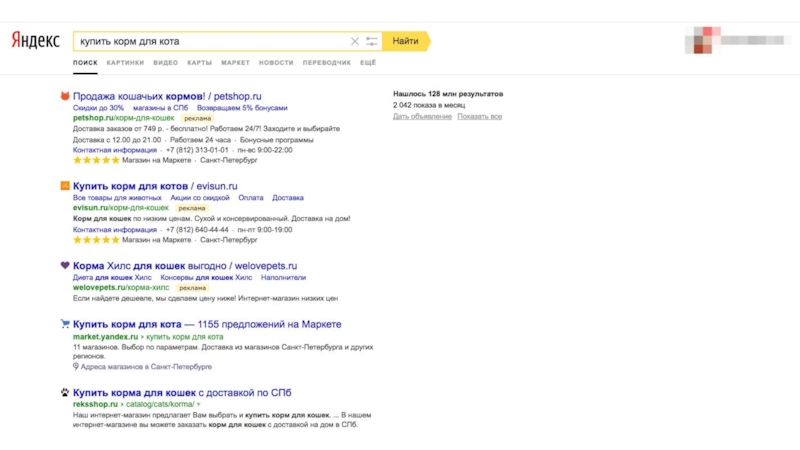Click the reksshop.ru paw print favicon

(65, 393)
